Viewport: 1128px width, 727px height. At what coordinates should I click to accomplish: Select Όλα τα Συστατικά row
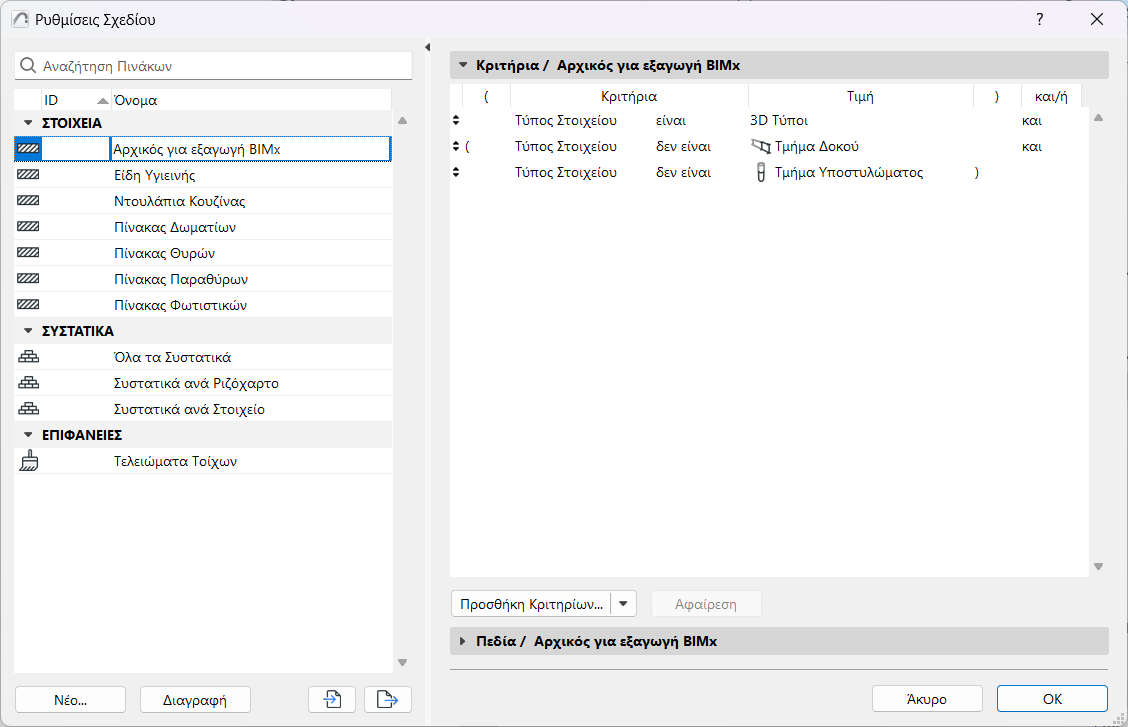tap(203, 357)
